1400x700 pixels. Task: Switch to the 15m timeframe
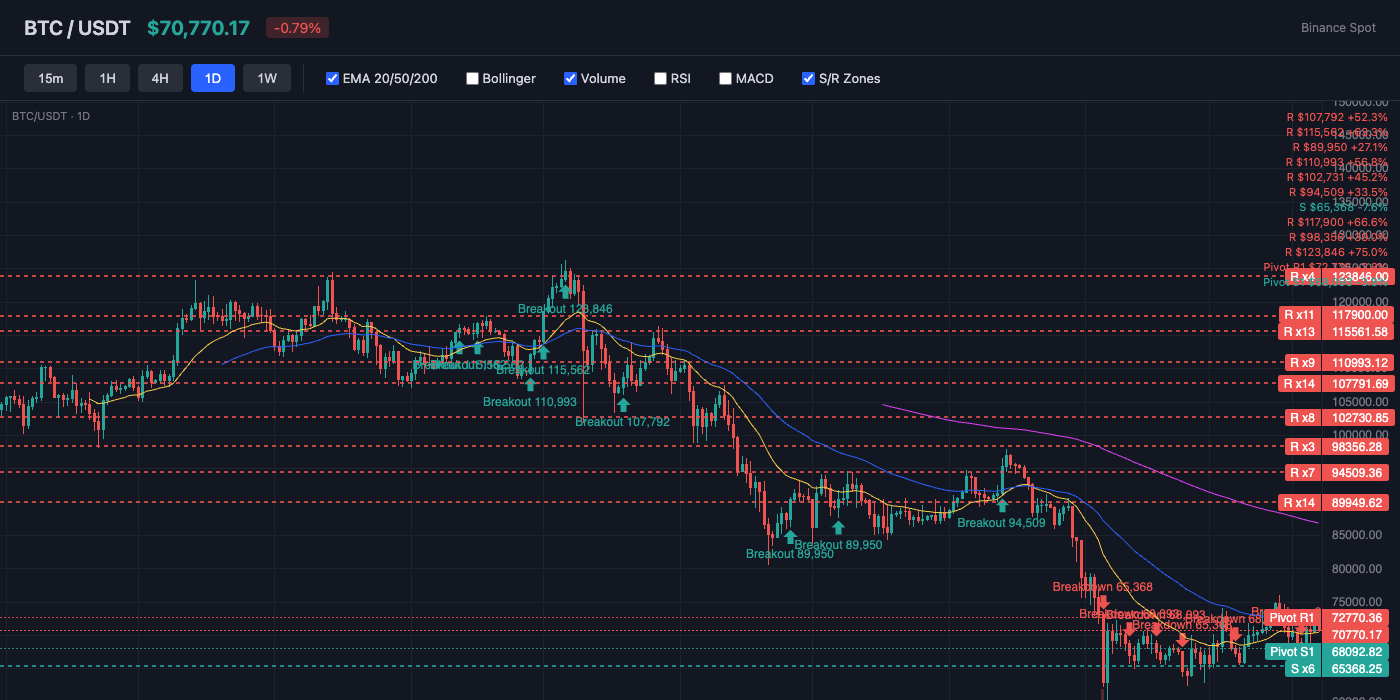(50, 77)
